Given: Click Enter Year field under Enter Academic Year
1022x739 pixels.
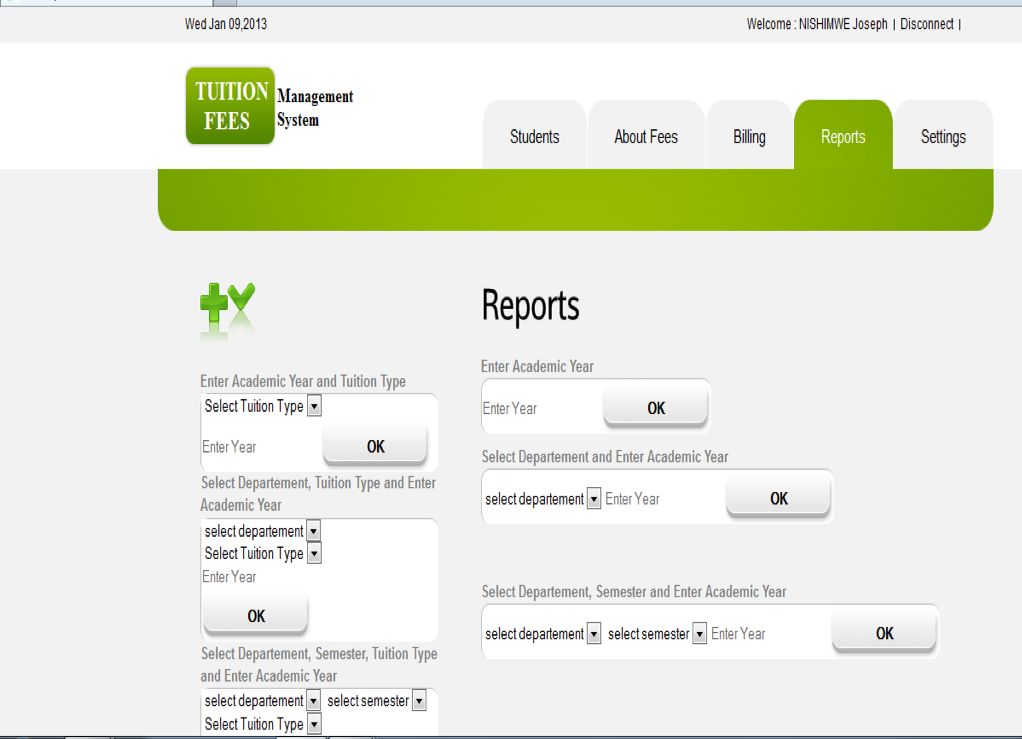Looking at the screenshot, I should pyautogui.click(x=542, y=409).
